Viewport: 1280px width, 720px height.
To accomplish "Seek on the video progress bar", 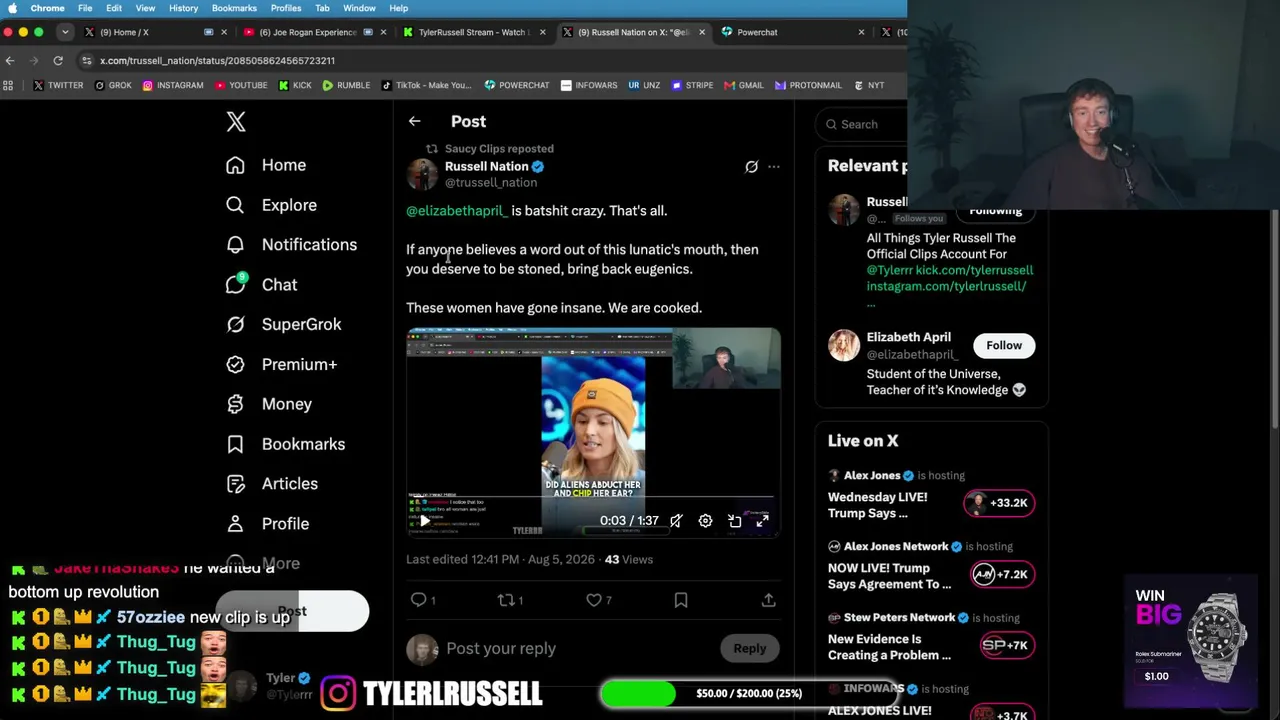I will point(593,497).
